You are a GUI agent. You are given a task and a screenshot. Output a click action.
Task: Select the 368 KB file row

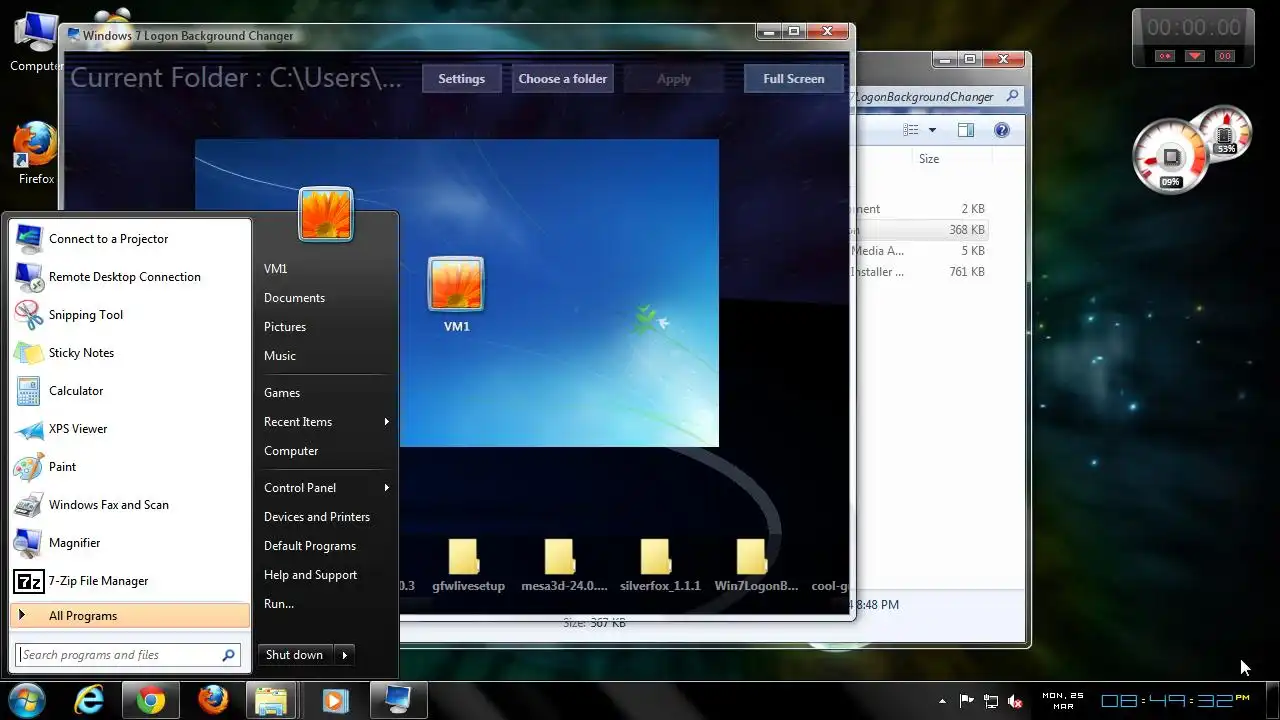(919, 230)
